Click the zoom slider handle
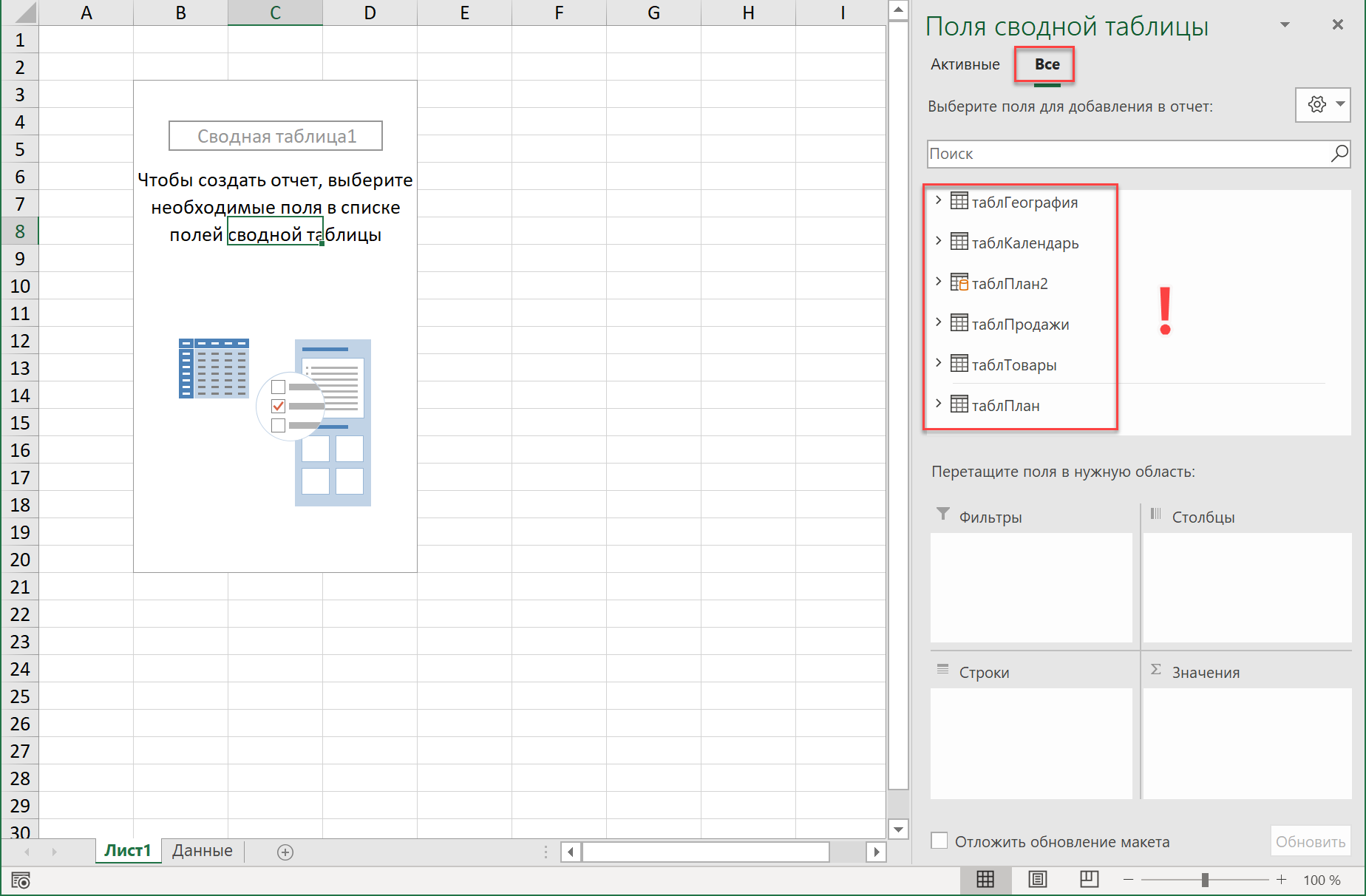The width and height of the screenshot is (1366, 896). point(1205,880)
